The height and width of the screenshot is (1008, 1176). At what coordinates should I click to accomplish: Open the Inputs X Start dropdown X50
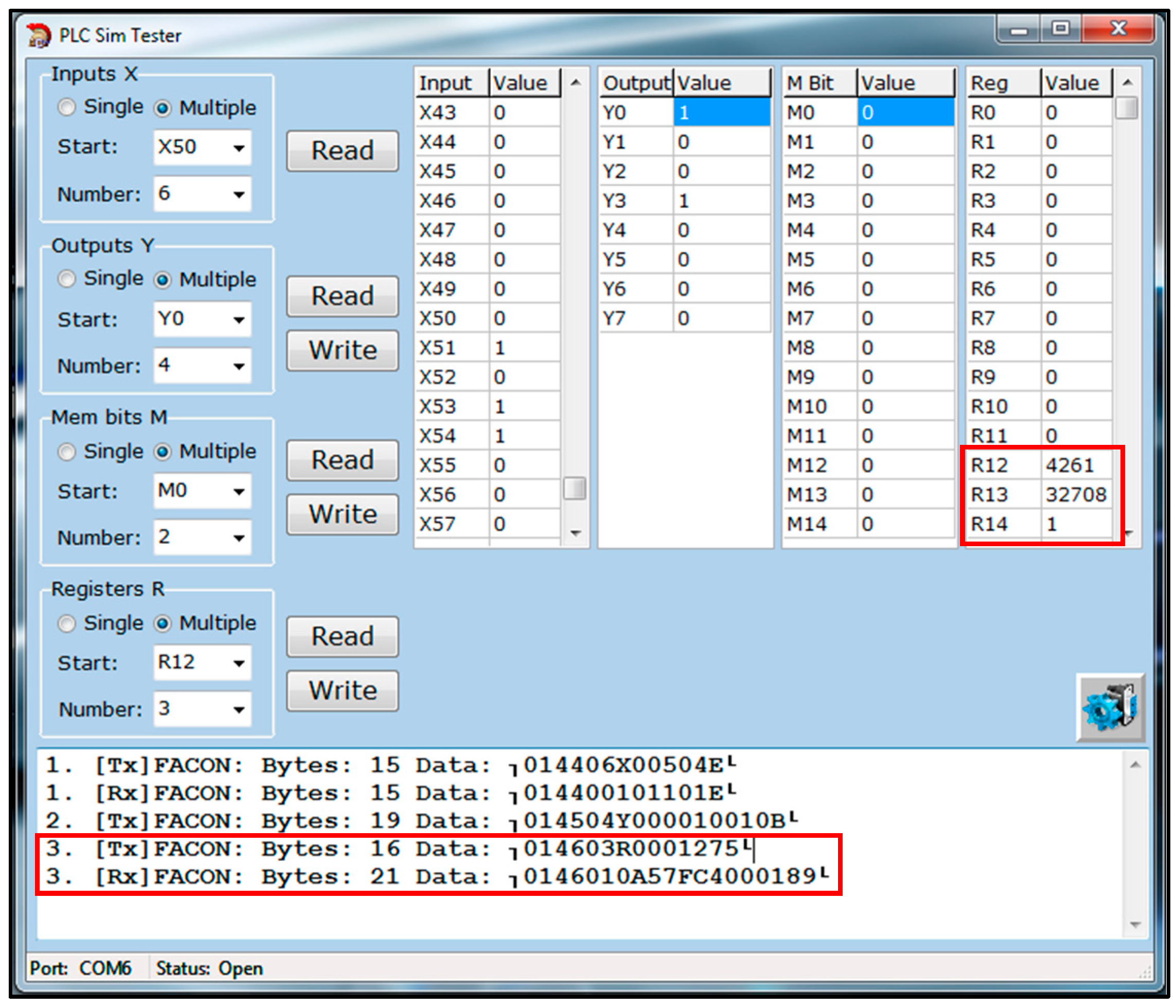(239, 148)
